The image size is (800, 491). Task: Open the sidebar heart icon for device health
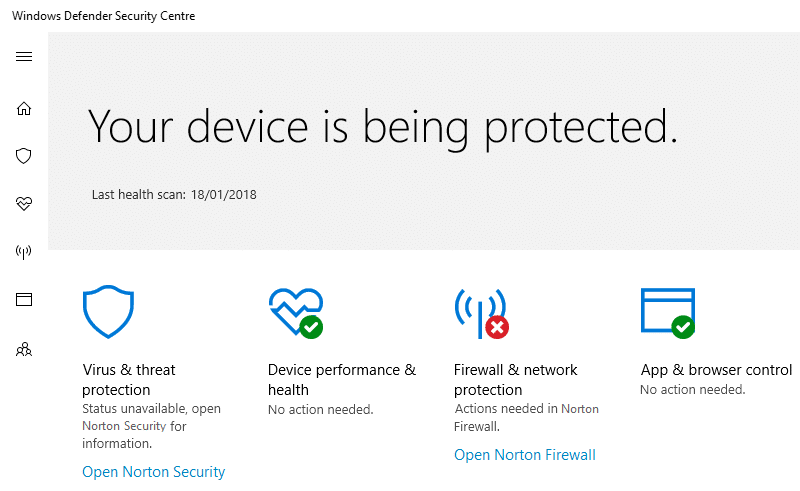coord(24,204)
